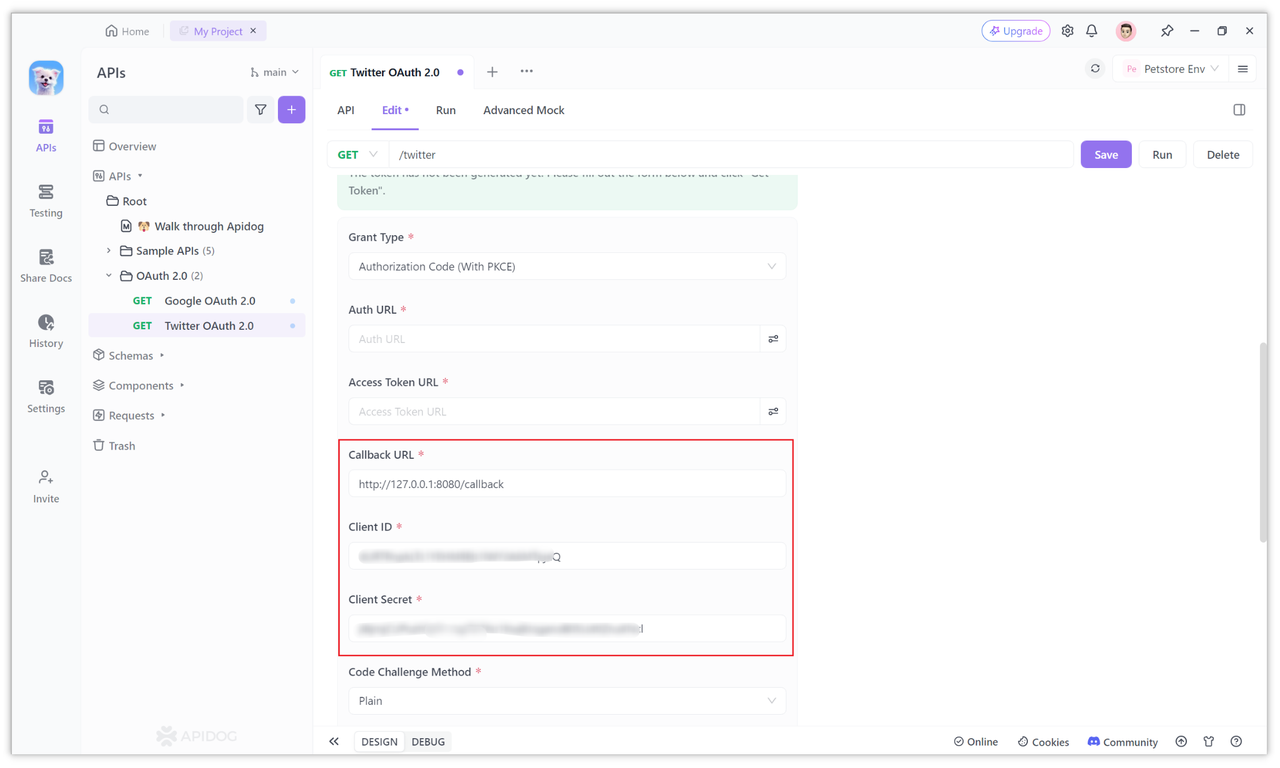Open Invite members option

click(46, 486)
